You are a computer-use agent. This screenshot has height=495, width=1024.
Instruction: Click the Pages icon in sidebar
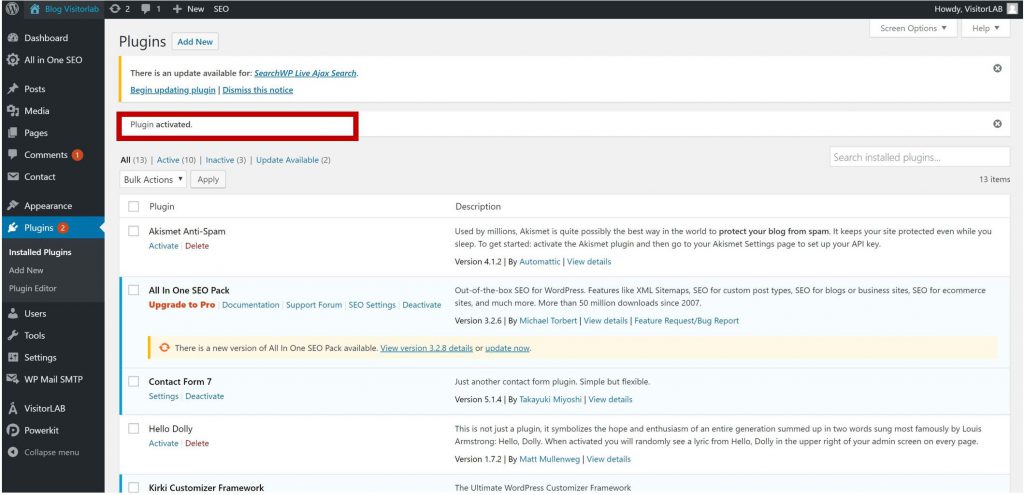click(12, 133)
